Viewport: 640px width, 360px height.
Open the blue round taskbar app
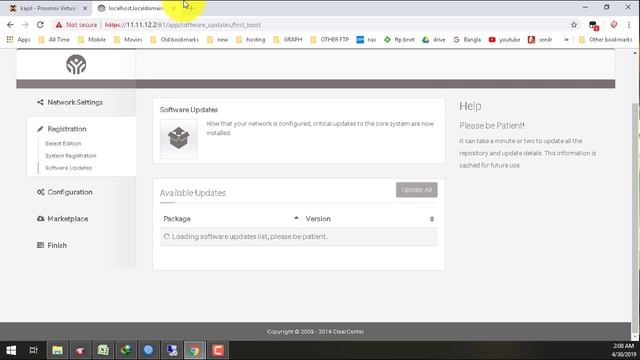tap(149, 350)
